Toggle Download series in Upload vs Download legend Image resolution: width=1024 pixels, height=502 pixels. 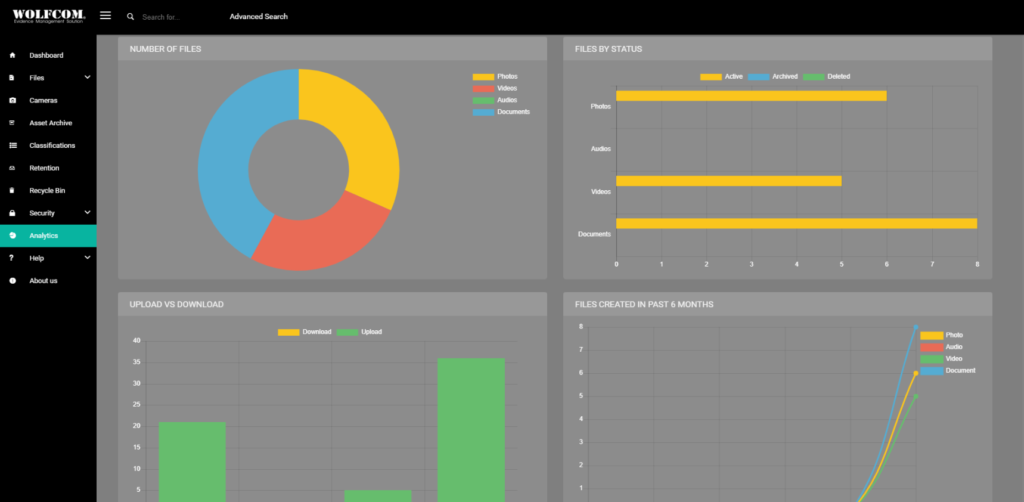[x=304, y=332]
